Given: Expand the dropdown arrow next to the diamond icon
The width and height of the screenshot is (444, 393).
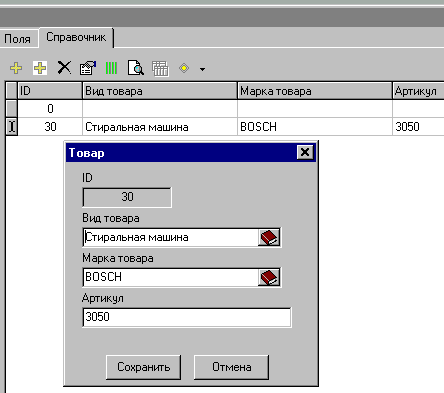Looking at the screenshot, I should (x=202, y=69).
